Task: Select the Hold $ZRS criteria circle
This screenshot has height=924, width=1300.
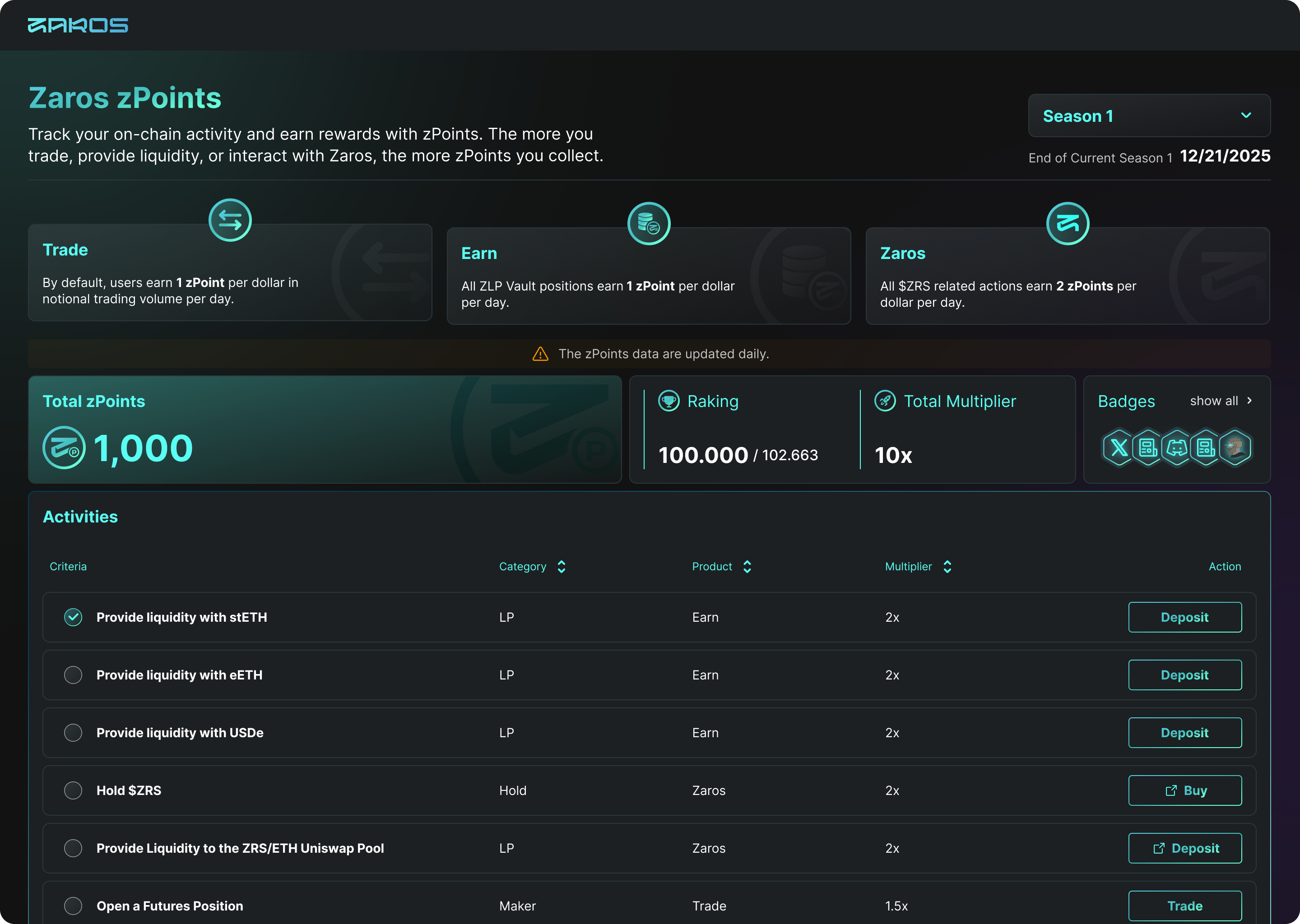Action: [x=73, y=790]
